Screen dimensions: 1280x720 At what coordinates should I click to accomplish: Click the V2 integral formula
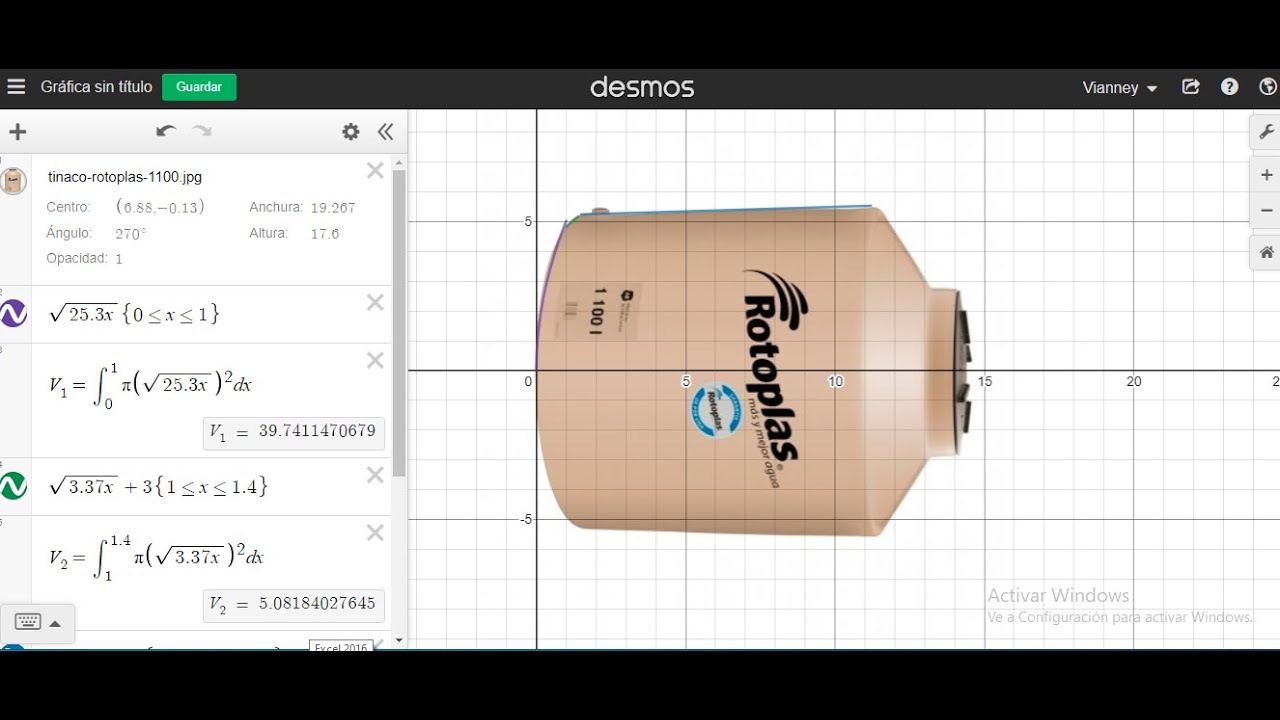tap(157, 557)
